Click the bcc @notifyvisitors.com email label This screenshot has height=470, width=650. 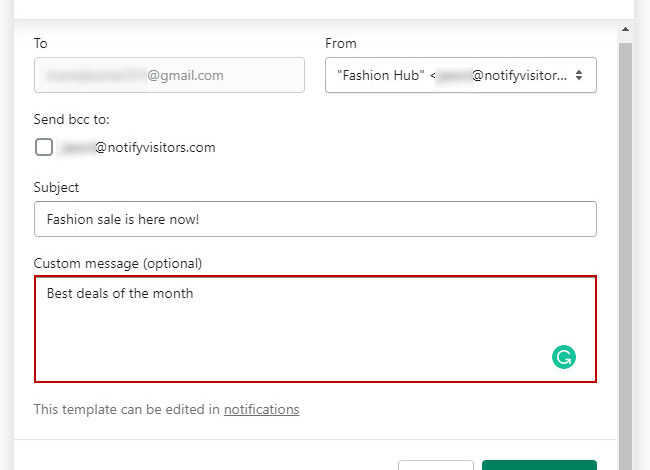(138, 148)
